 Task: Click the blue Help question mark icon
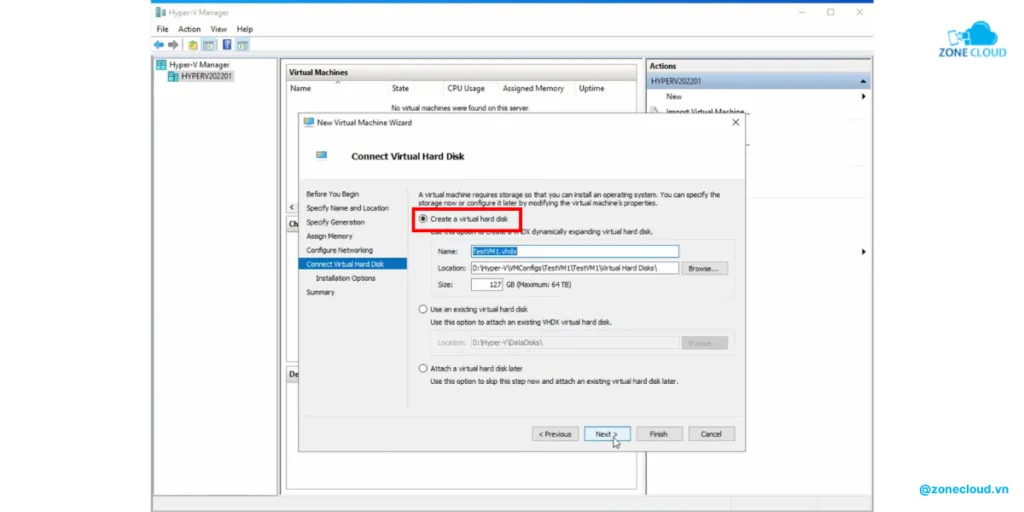[227, 45]
